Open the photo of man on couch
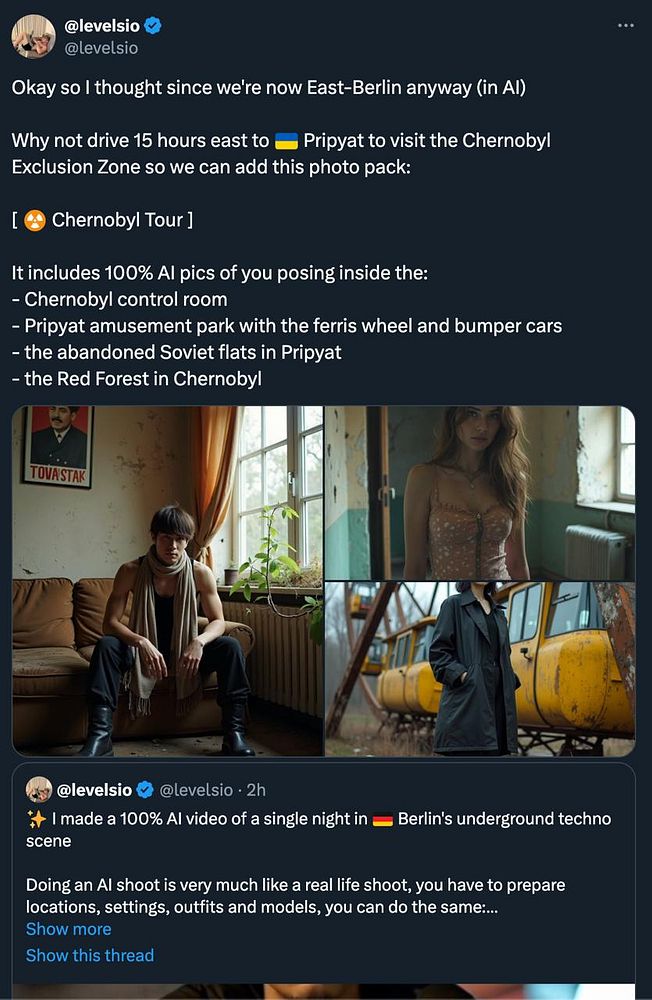Viewport: 652px width, 1000px height. (167, 580)
